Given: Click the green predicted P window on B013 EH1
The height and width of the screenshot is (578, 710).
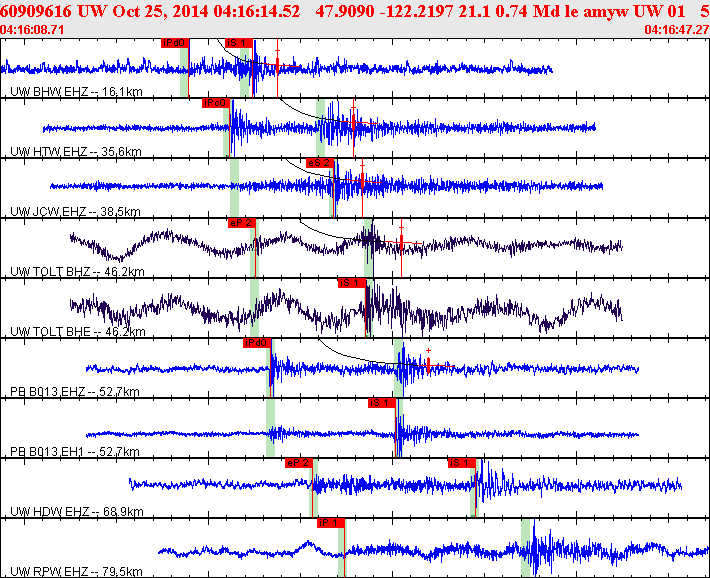Looking at the screenshot, I should [270, 428].
